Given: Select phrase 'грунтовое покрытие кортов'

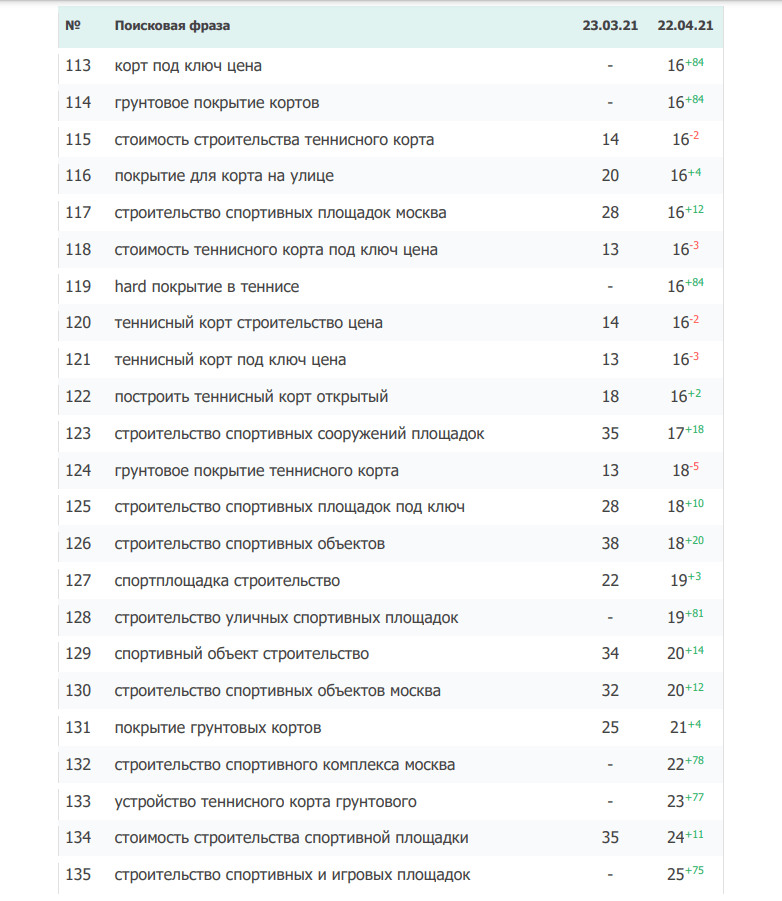Looking at the screenshot, I should point(217,103).
